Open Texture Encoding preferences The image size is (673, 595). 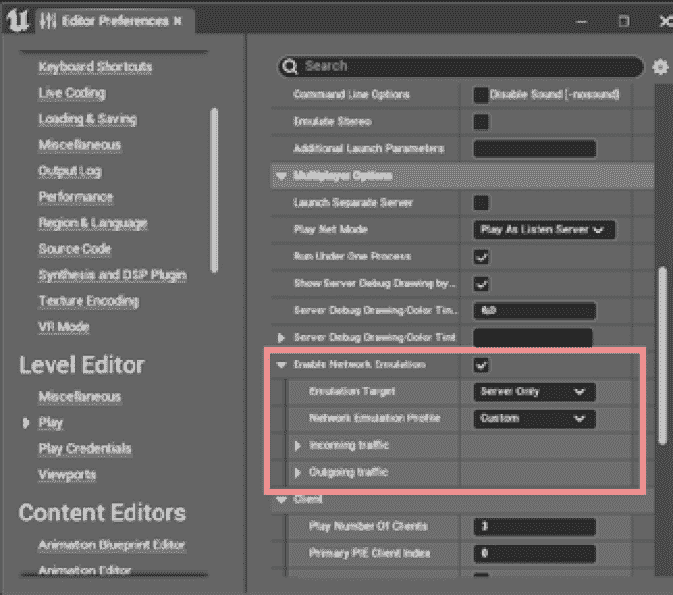pos(89,301)
